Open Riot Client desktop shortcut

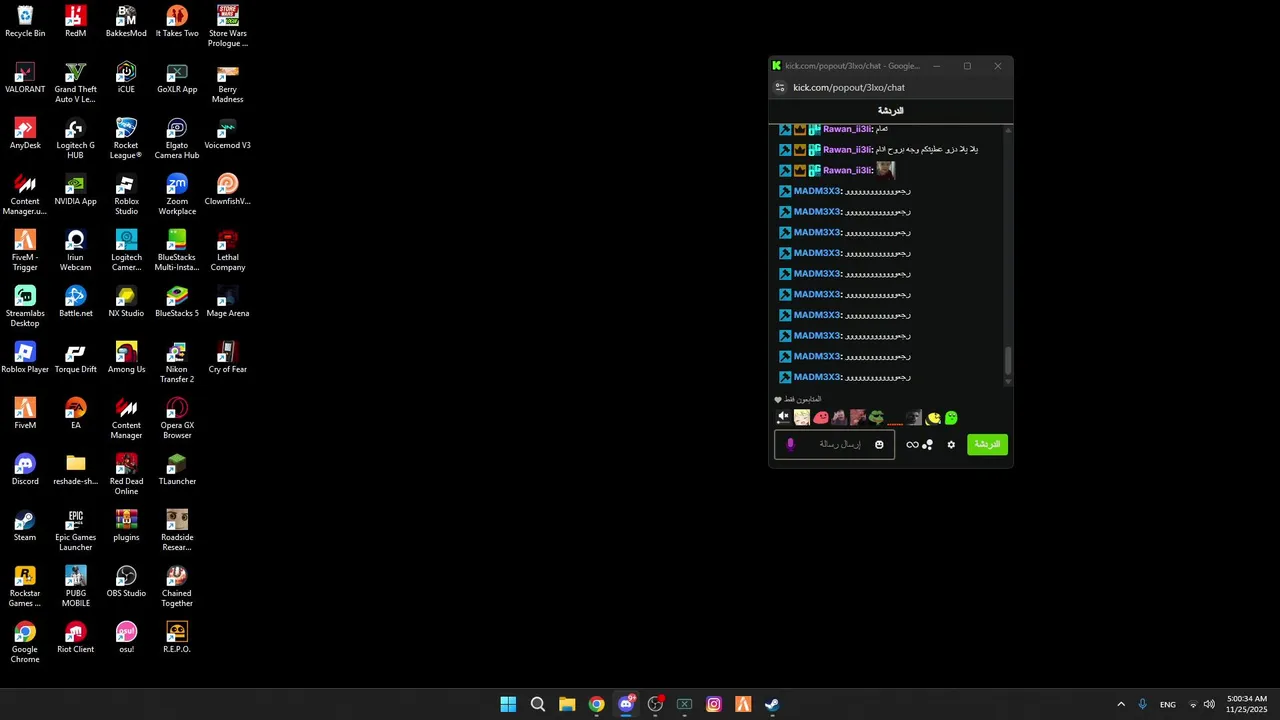(x=76, y=638)
